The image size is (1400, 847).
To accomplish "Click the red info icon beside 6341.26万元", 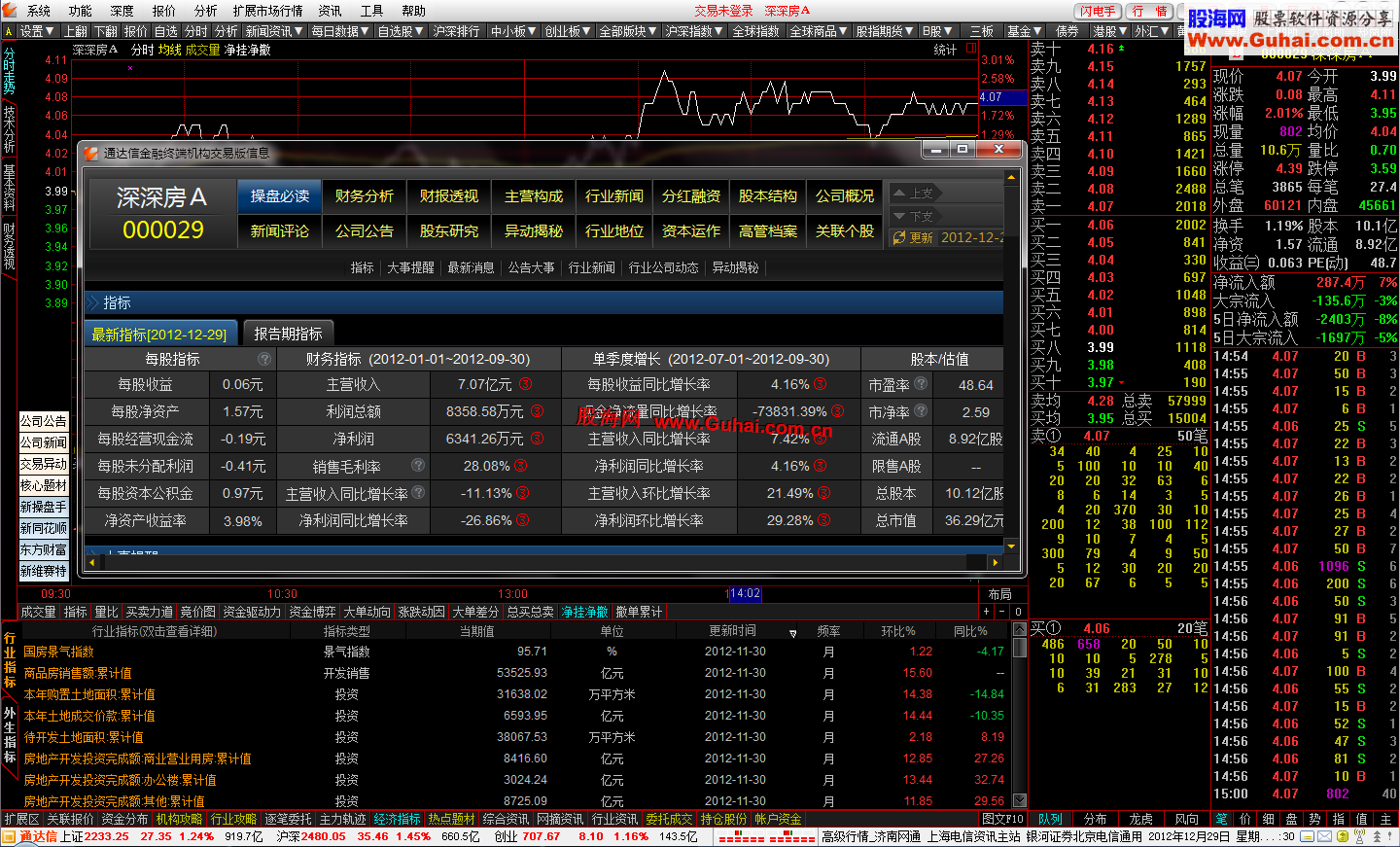I will 537,439.
